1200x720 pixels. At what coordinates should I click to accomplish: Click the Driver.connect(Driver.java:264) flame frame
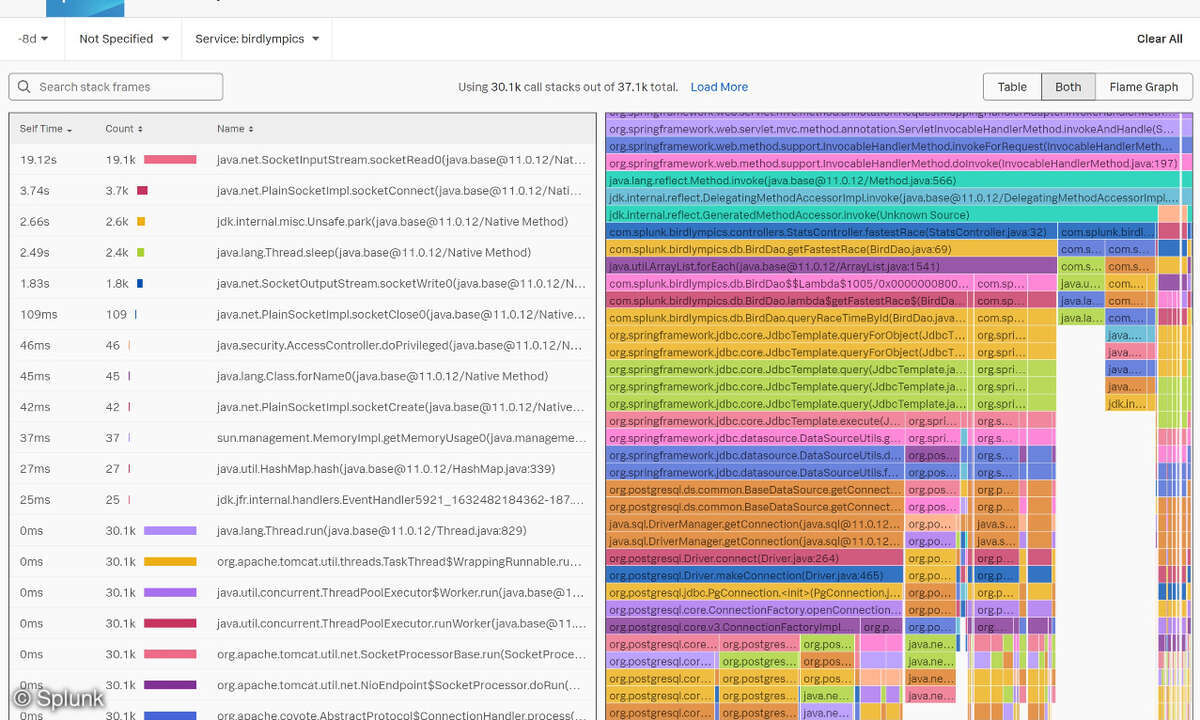pyautogui.click(x=755, y=559)
